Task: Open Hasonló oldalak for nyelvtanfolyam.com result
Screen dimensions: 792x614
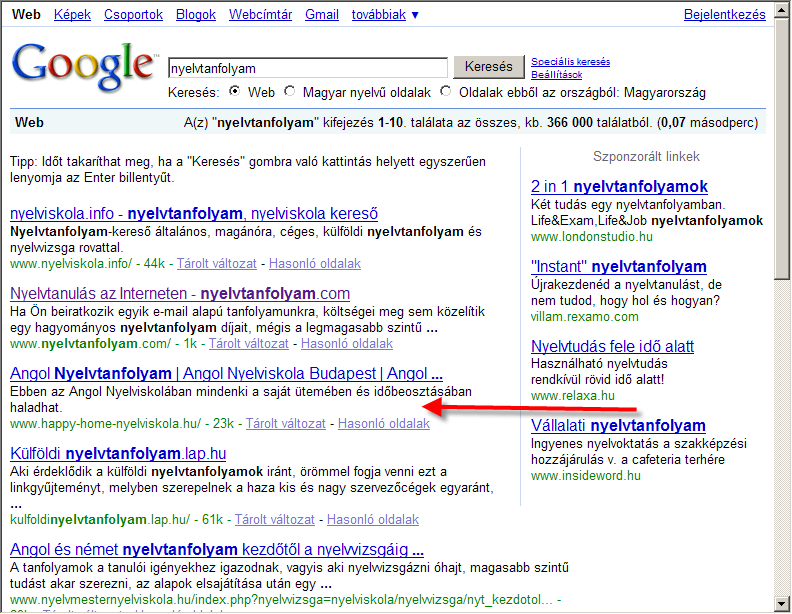Action: [346, 344]
